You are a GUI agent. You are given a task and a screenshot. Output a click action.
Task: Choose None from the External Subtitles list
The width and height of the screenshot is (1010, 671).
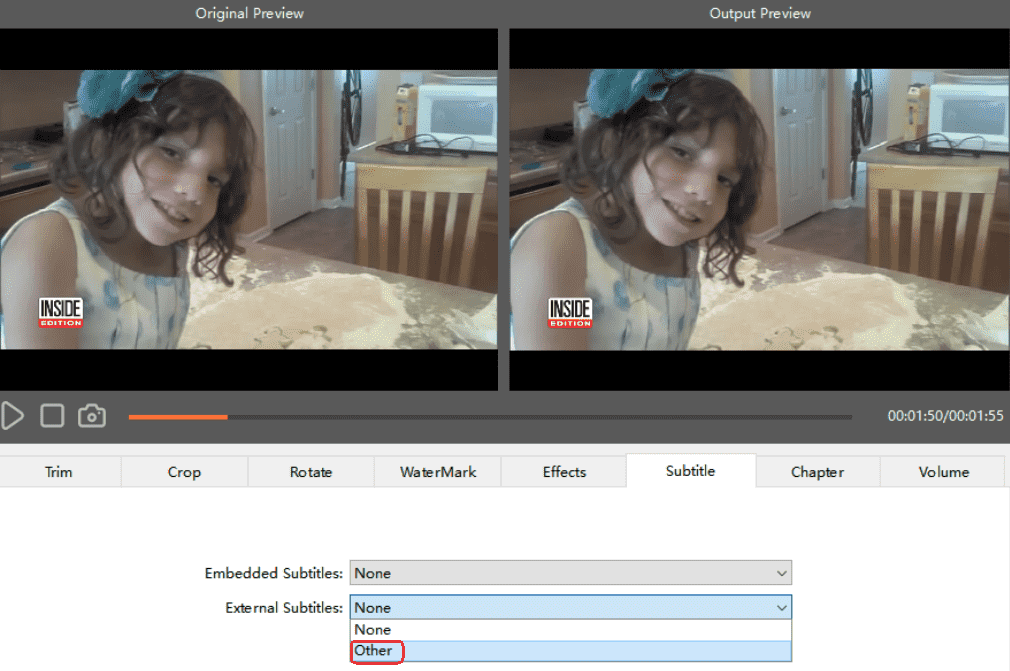[570, 630]
